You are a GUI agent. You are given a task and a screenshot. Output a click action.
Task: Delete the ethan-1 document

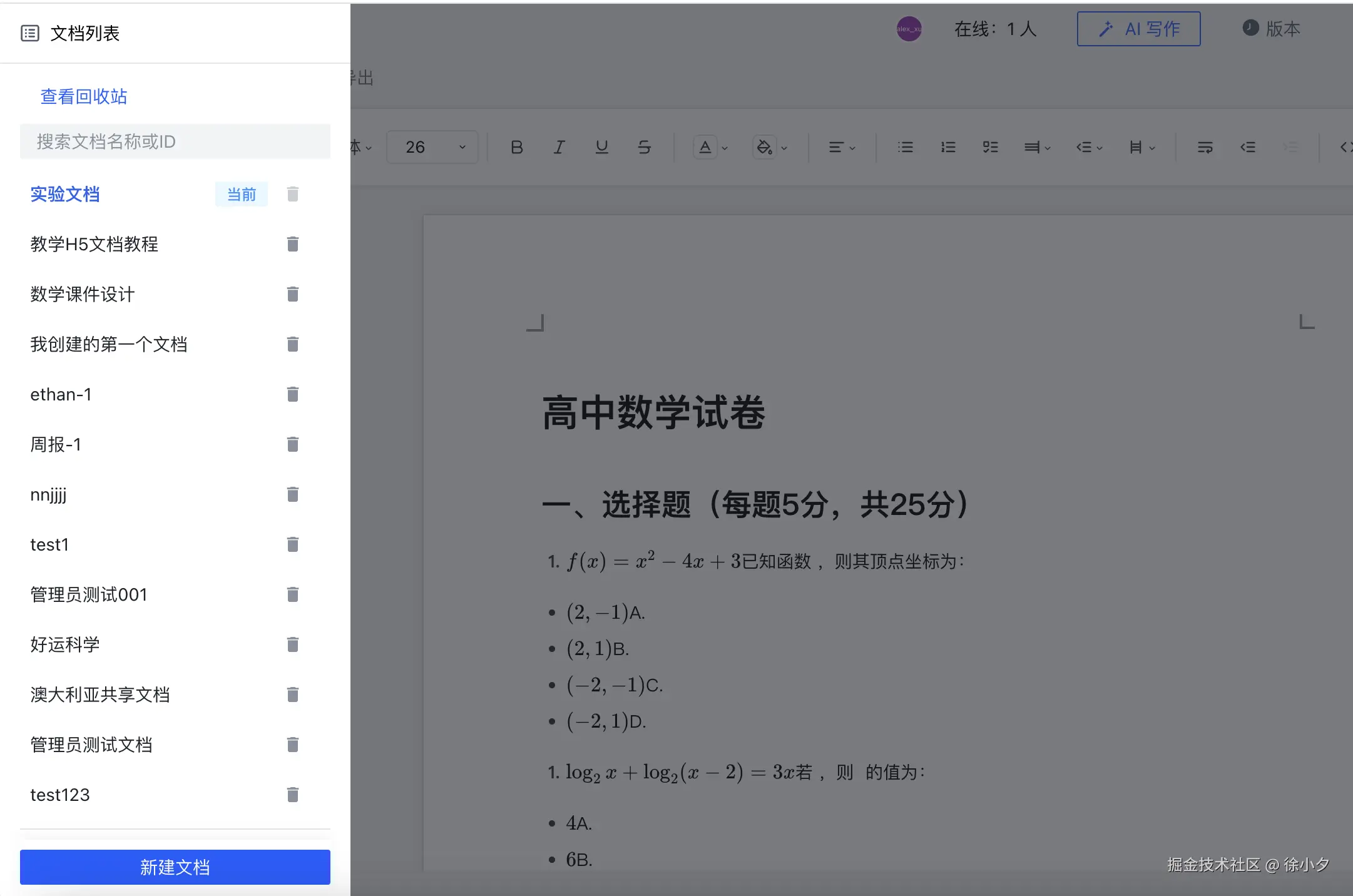coord(292,394)
